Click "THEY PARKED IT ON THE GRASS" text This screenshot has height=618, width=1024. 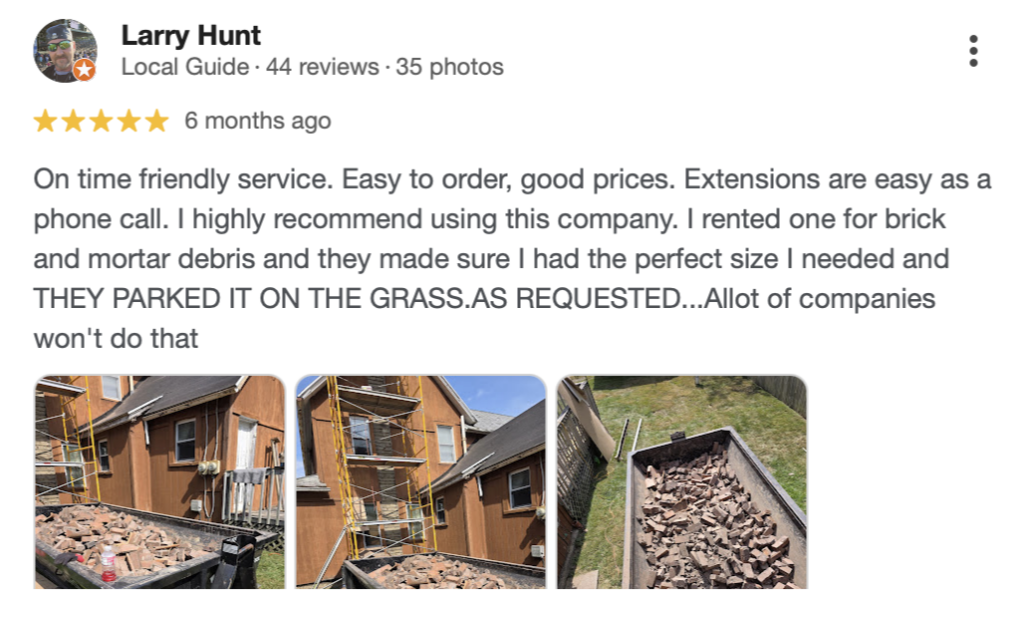pos(250,299)
